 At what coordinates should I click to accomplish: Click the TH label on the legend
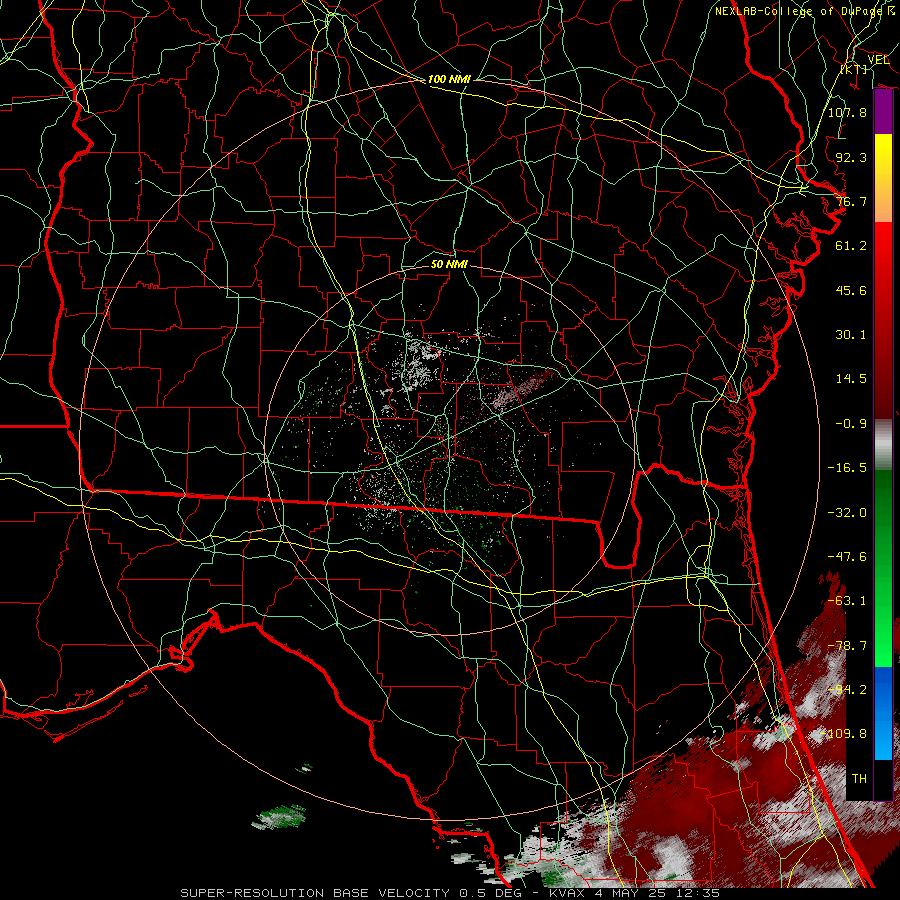pos(859,779)
